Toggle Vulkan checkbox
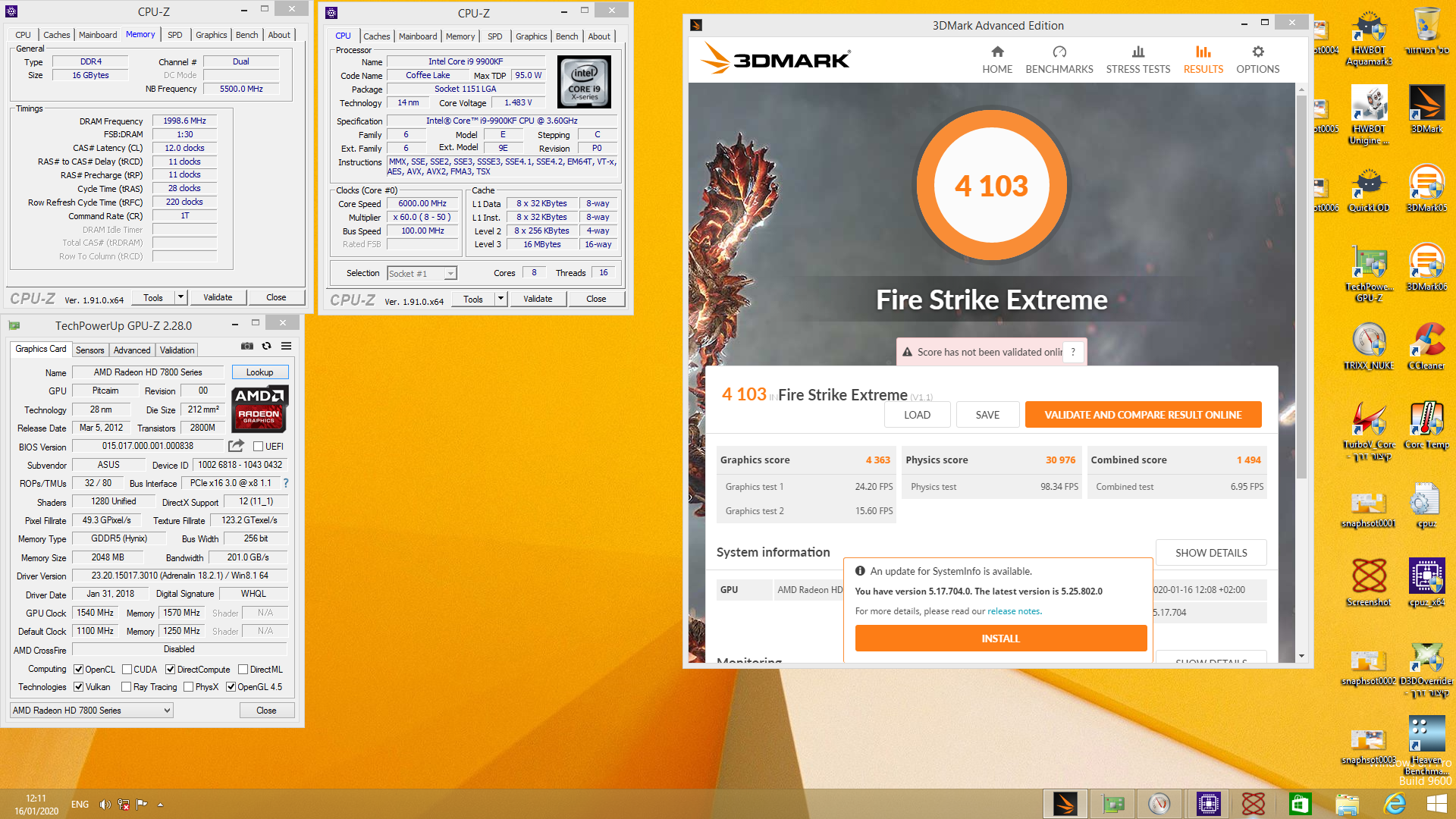The height and width of the screenshot is (819, 1456). coord(78,687)
